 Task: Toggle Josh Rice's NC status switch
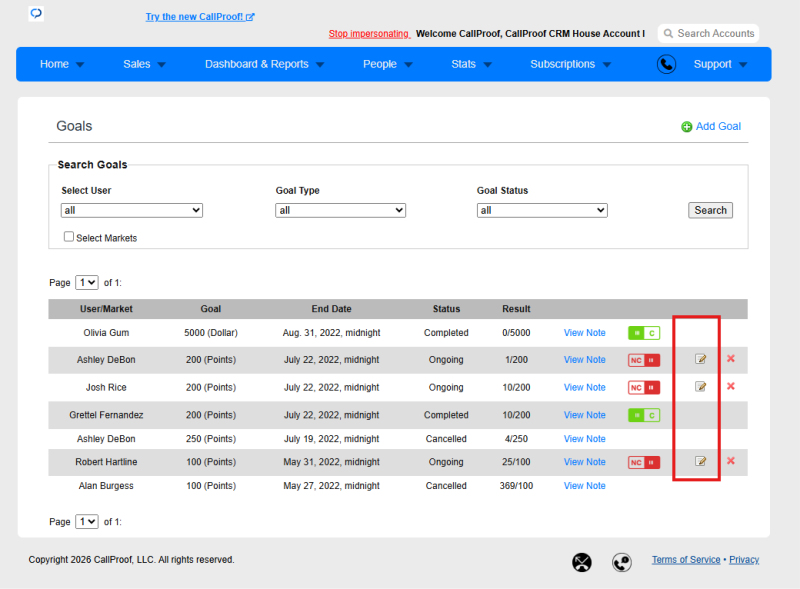[644, 388]
